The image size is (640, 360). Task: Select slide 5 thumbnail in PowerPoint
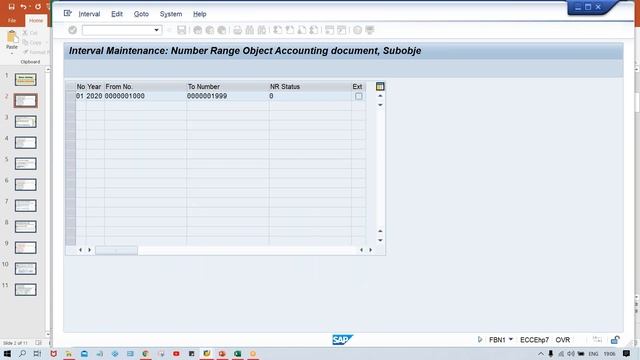click(25, 164)
